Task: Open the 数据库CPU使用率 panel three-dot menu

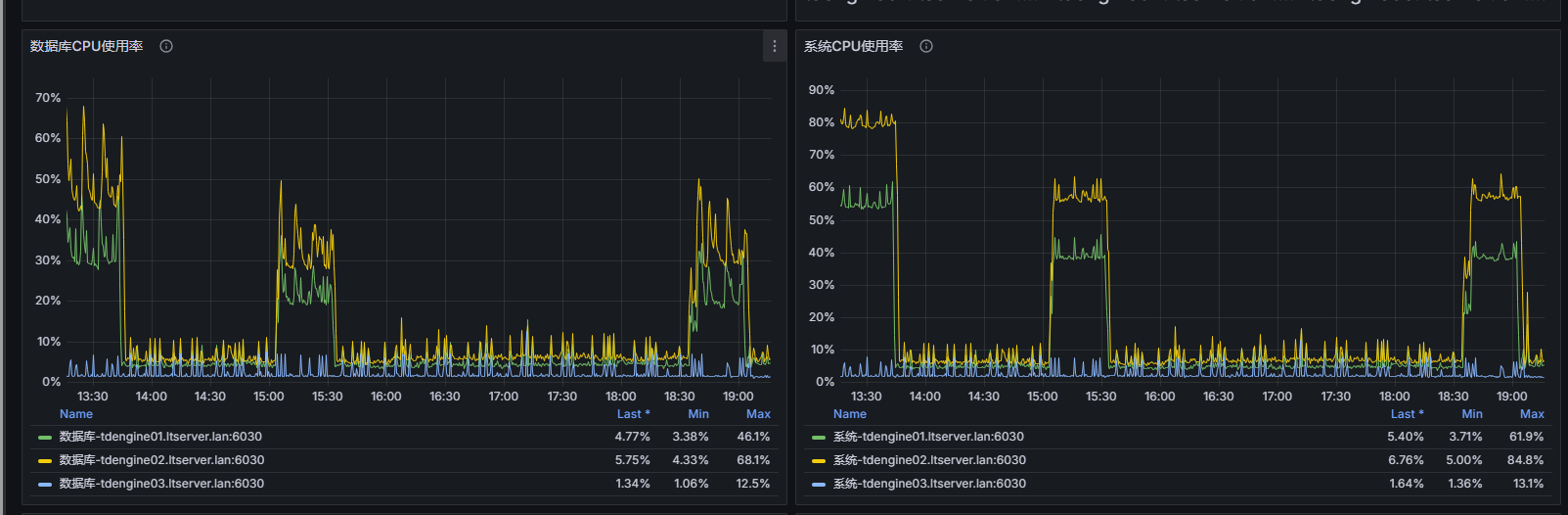Action: [x=774, y=46]
